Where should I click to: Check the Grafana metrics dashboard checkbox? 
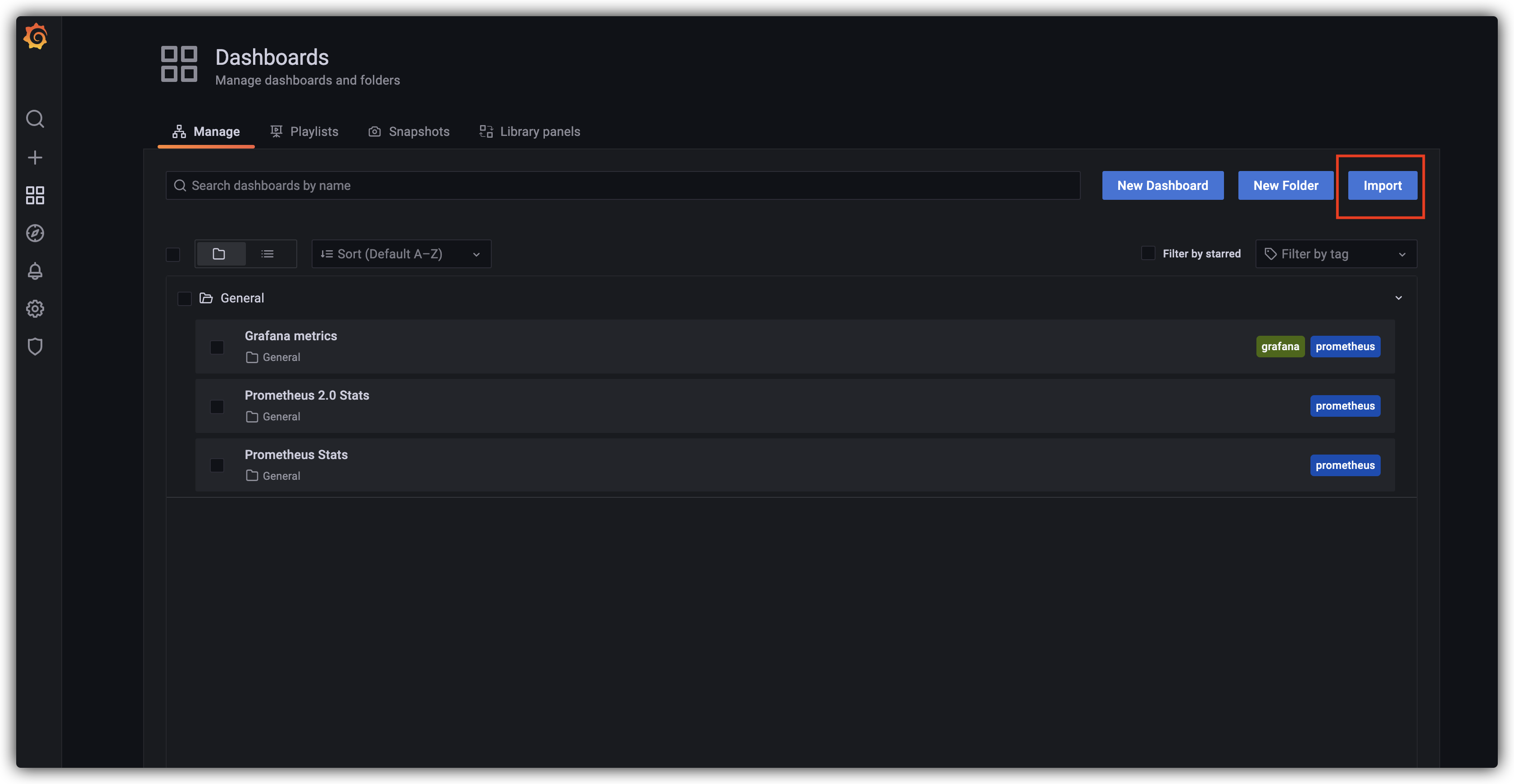(217, 347)
